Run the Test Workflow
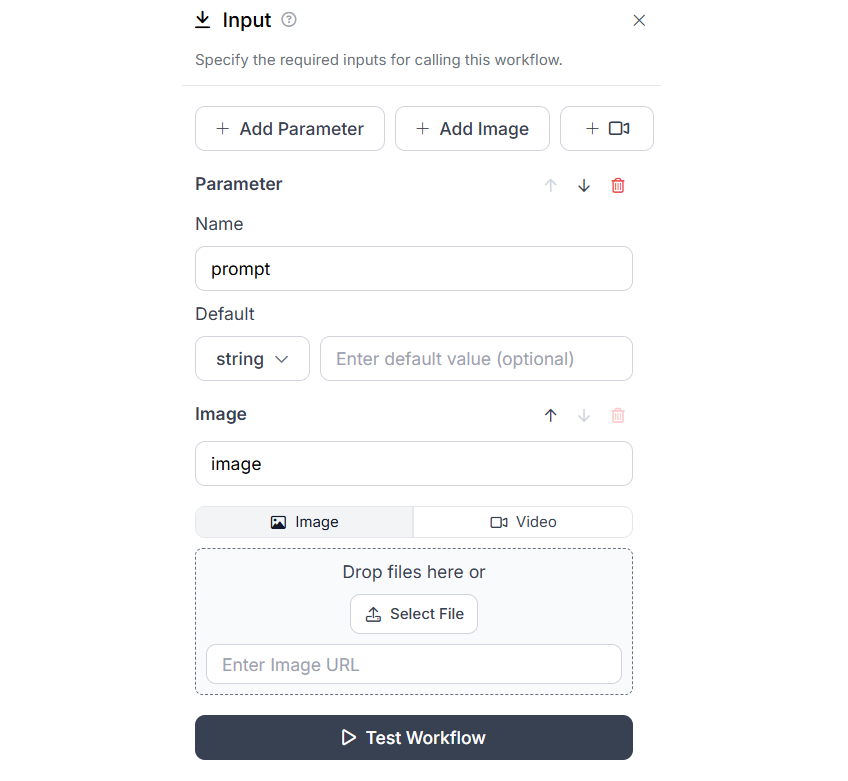This screenshot has width=848, height=781. coord(413,737)
